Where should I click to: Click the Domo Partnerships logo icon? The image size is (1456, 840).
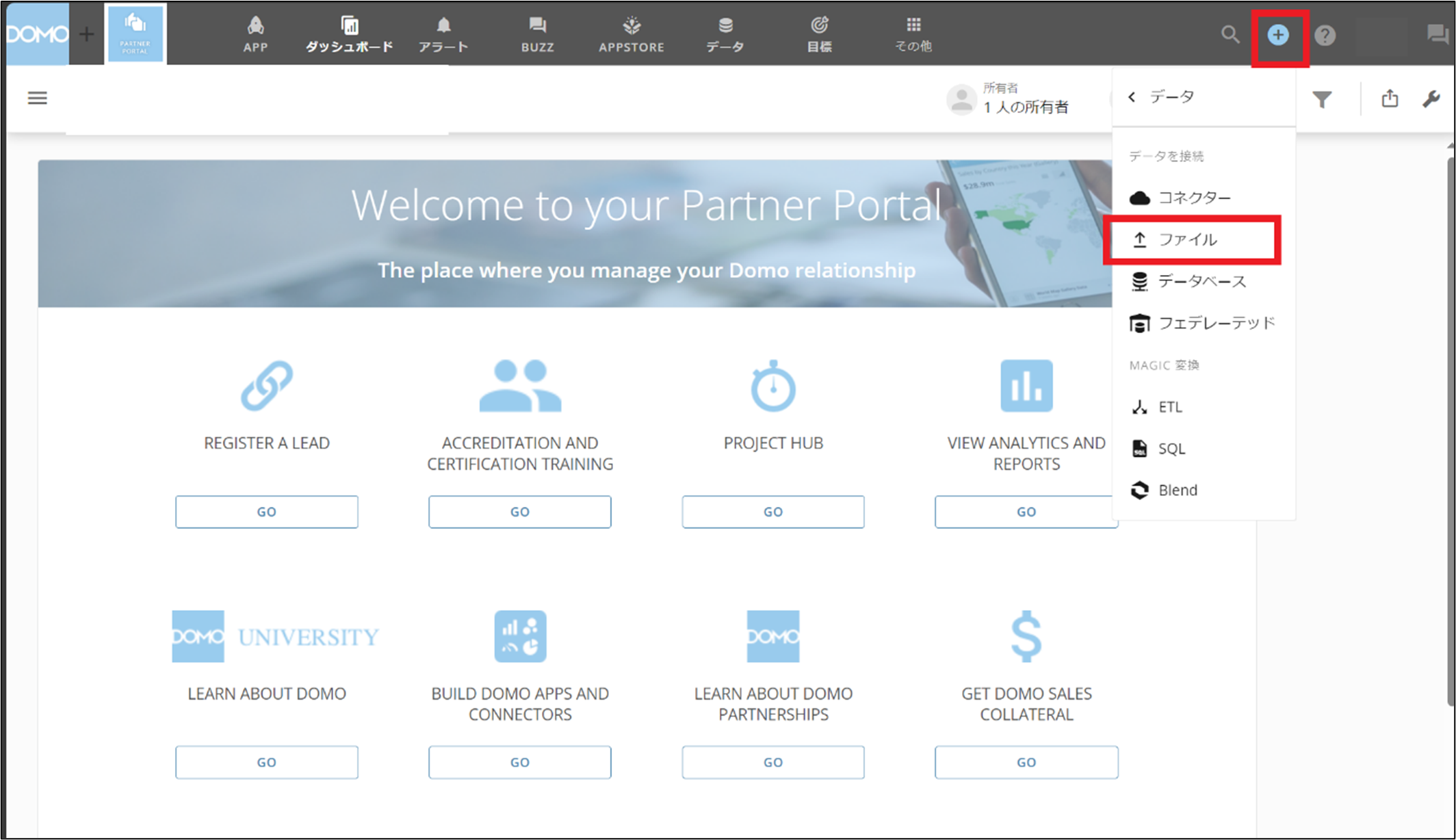click(x=773, y=636)
